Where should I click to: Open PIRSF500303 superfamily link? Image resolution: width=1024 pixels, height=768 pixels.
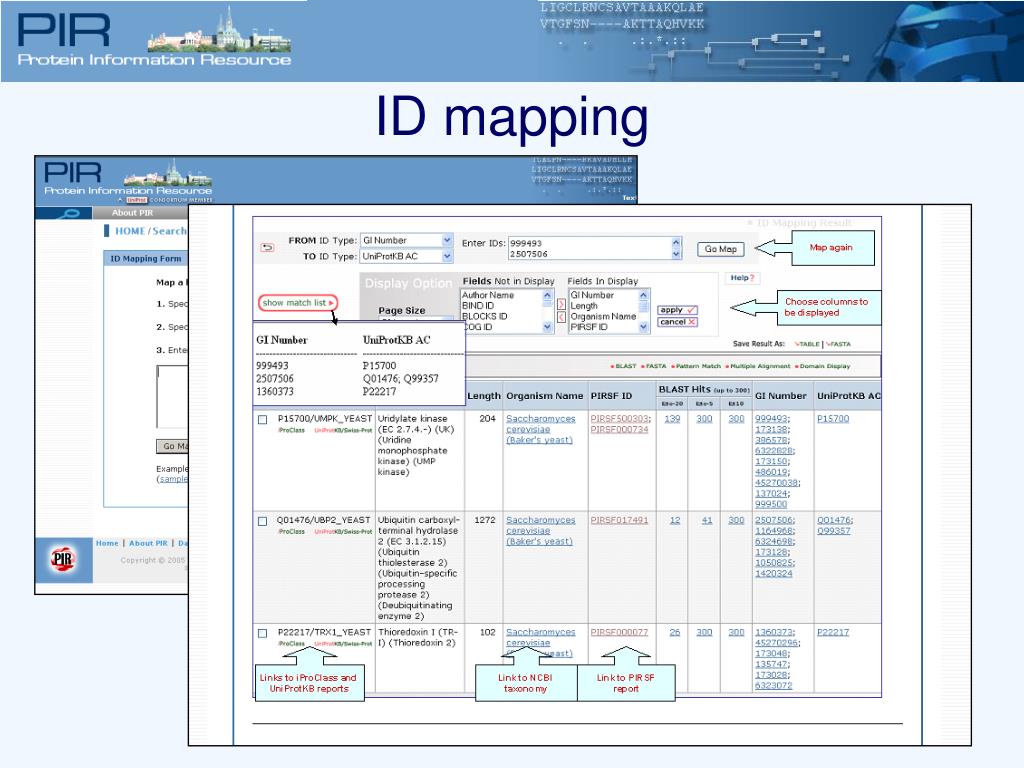620,419
